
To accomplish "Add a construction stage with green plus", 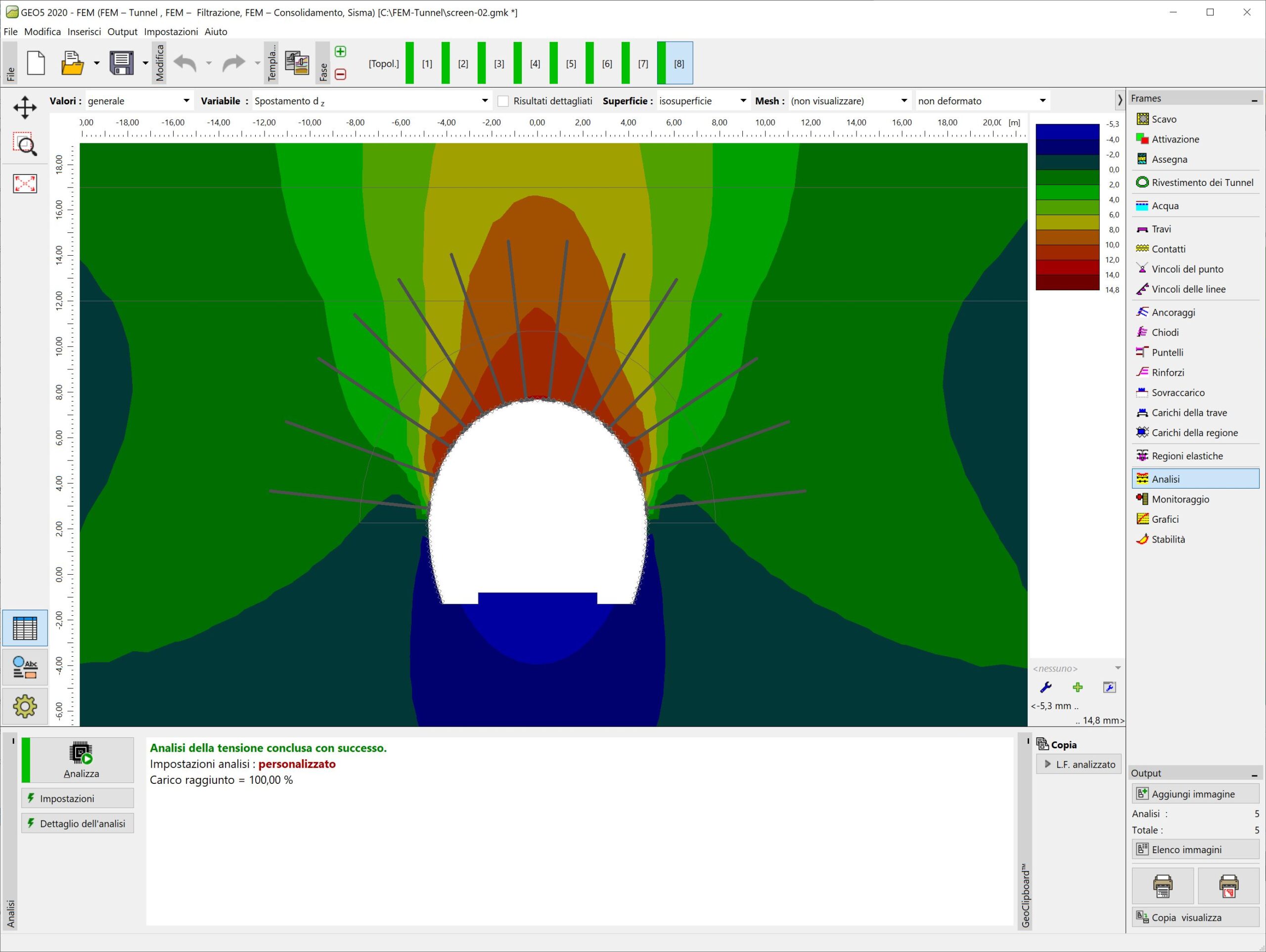I will [x=340, y=51].
